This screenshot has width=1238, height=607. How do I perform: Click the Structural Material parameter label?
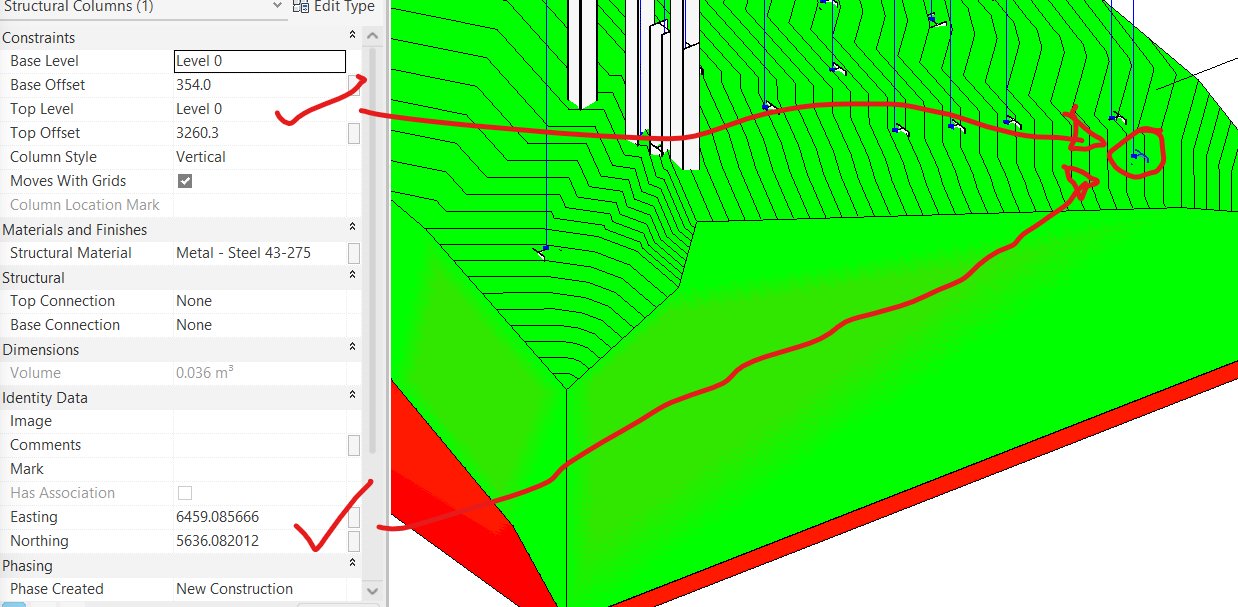click(x=71, y=253)
